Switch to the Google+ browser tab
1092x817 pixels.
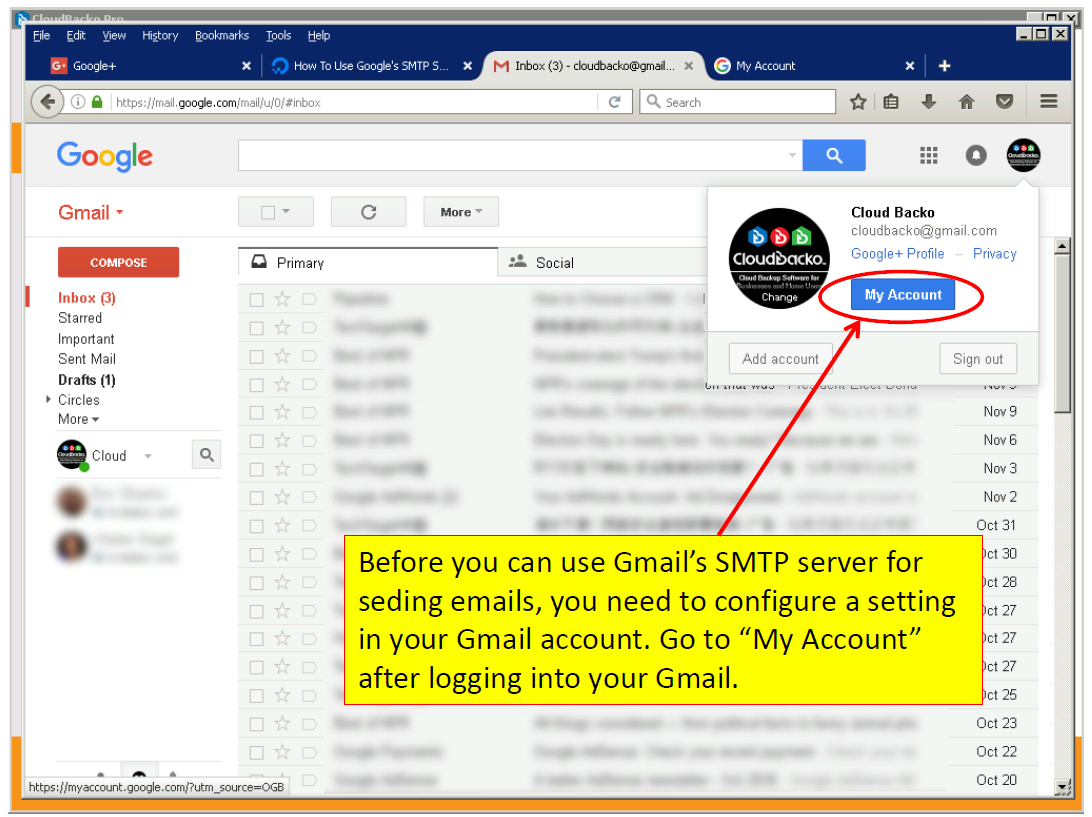(148, 65)
